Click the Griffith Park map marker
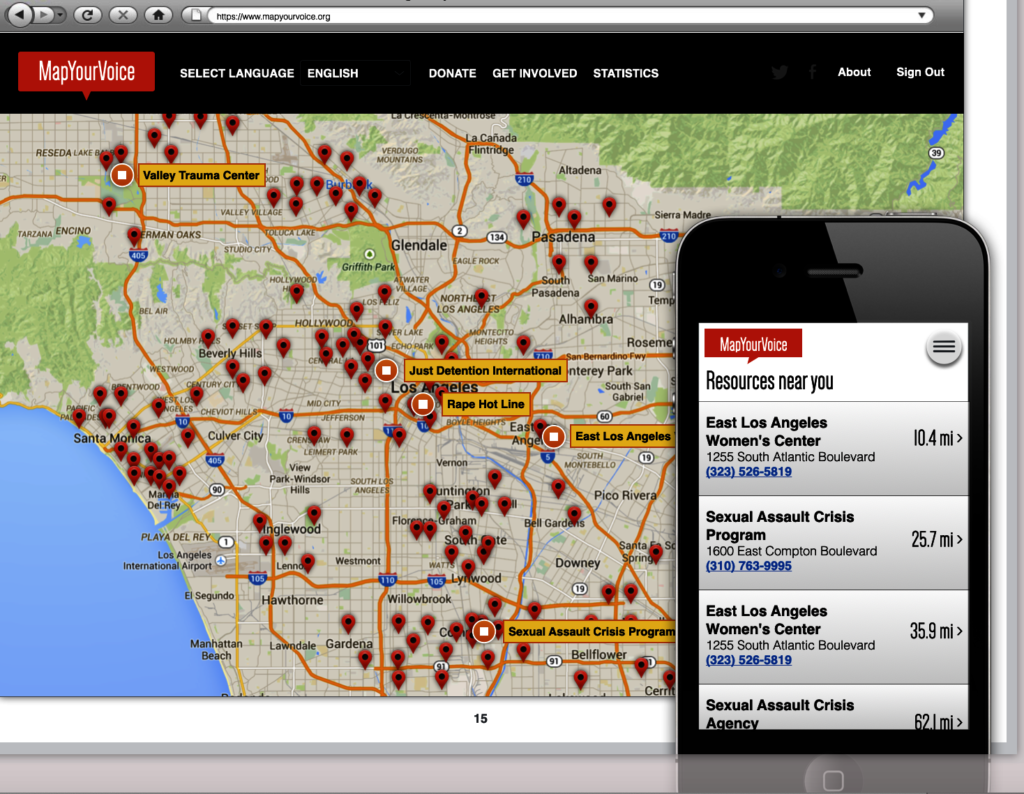The image size is (1024, 794). [370, 254]
